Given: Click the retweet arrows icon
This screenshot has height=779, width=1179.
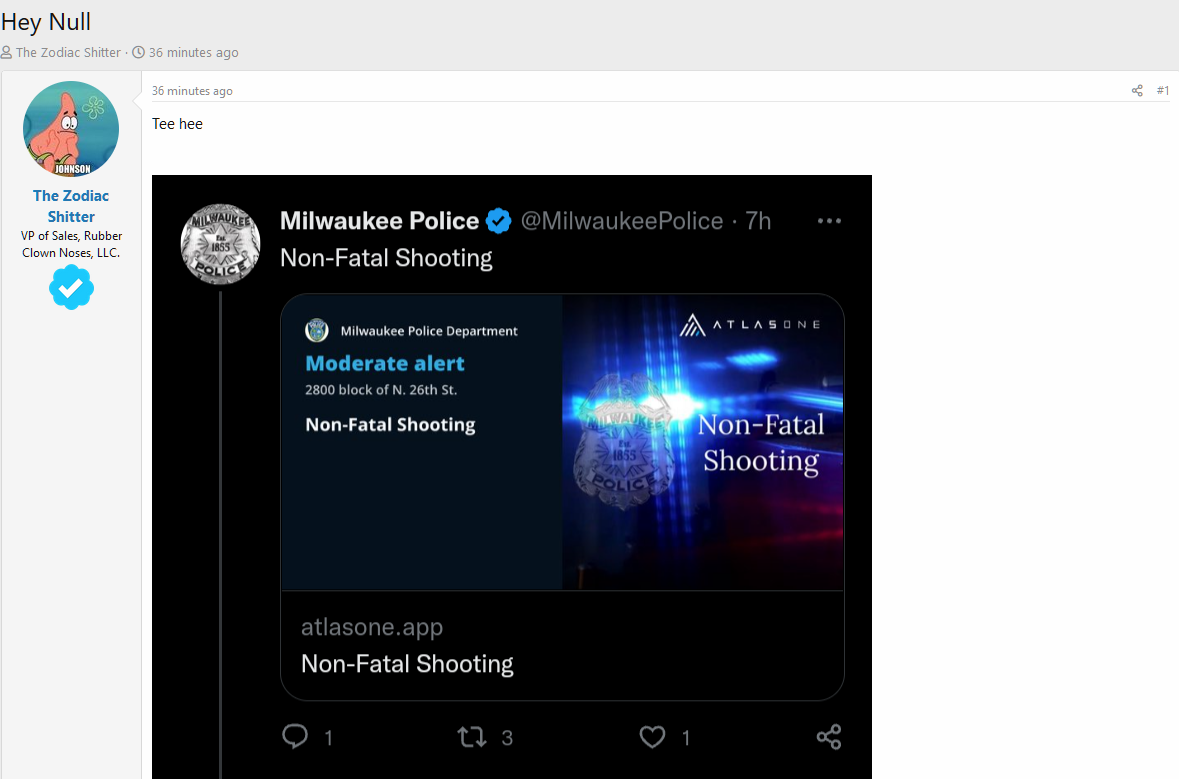Looking at the screenshot, I should pyautogui.click(x=472, y=737).
